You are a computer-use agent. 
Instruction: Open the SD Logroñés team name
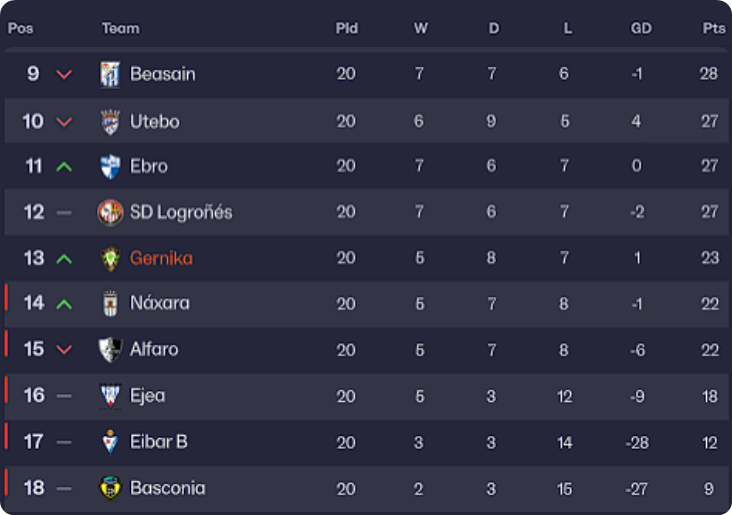click(181, 212)
